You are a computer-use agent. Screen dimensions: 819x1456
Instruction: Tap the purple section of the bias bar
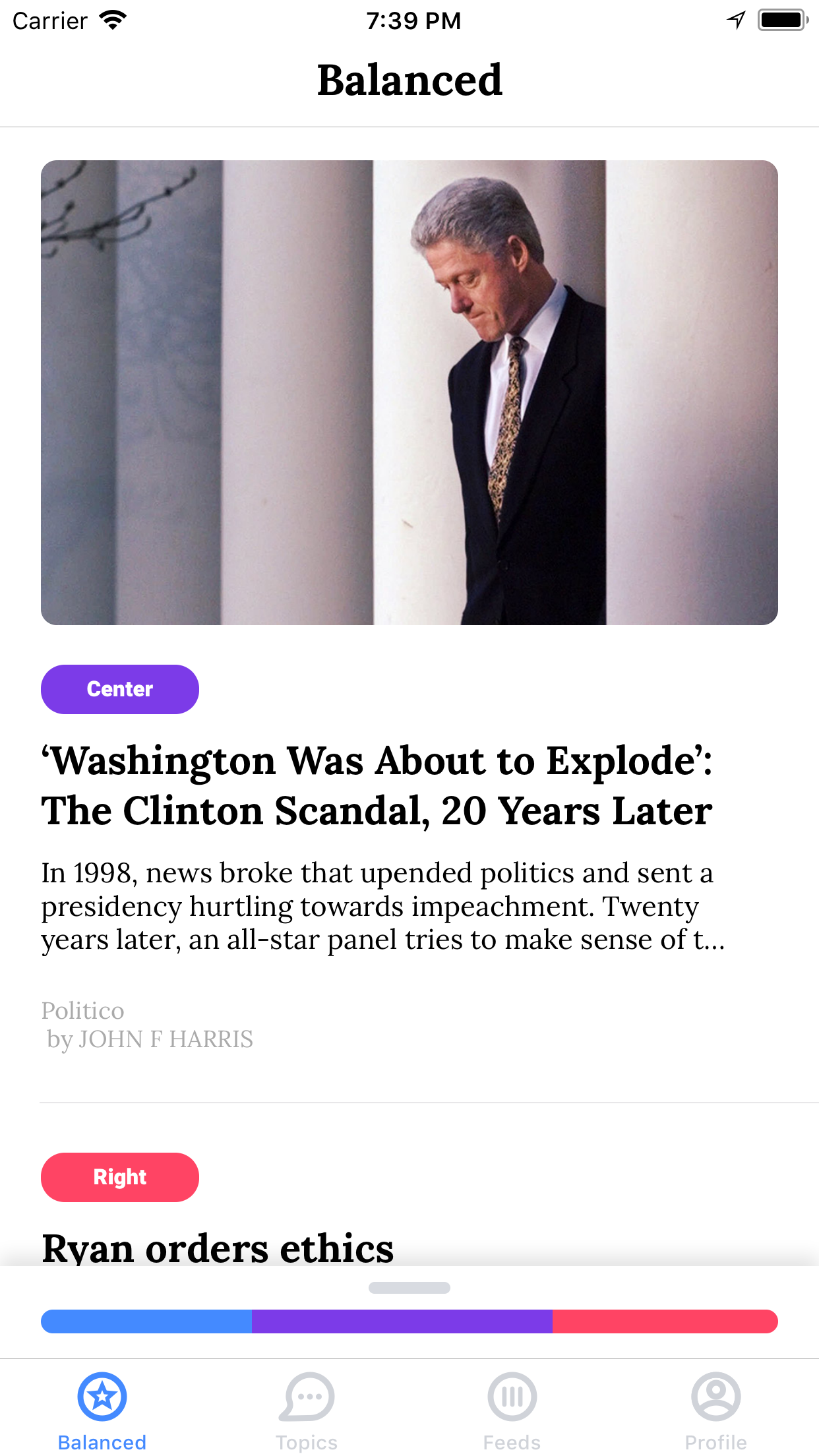click(x=402, y=1321)
